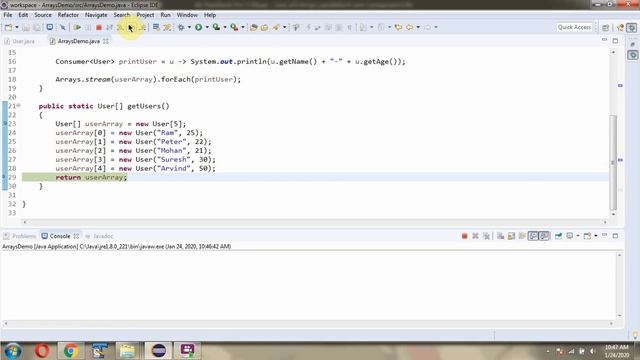This screenshot has width=640, height=360.
Task: Close the ArraysDemo.java tab
Action: click(106, 41)
